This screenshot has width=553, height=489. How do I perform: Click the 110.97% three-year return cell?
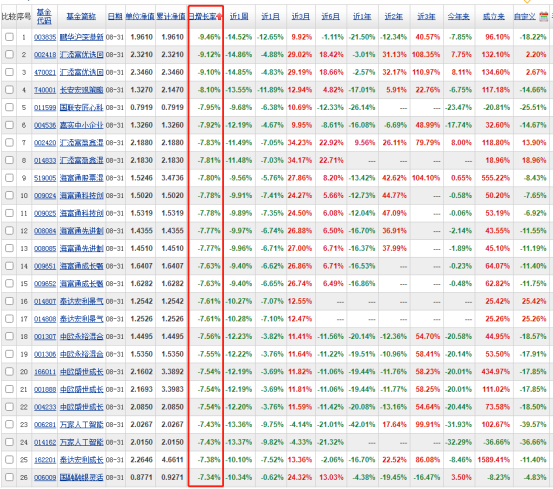point(426,72)
